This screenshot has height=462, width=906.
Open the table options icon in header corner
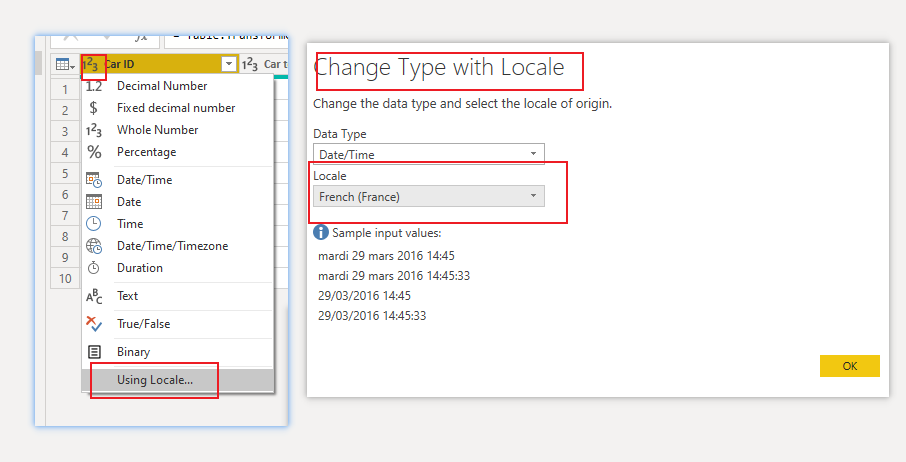[x=65, y=64]
